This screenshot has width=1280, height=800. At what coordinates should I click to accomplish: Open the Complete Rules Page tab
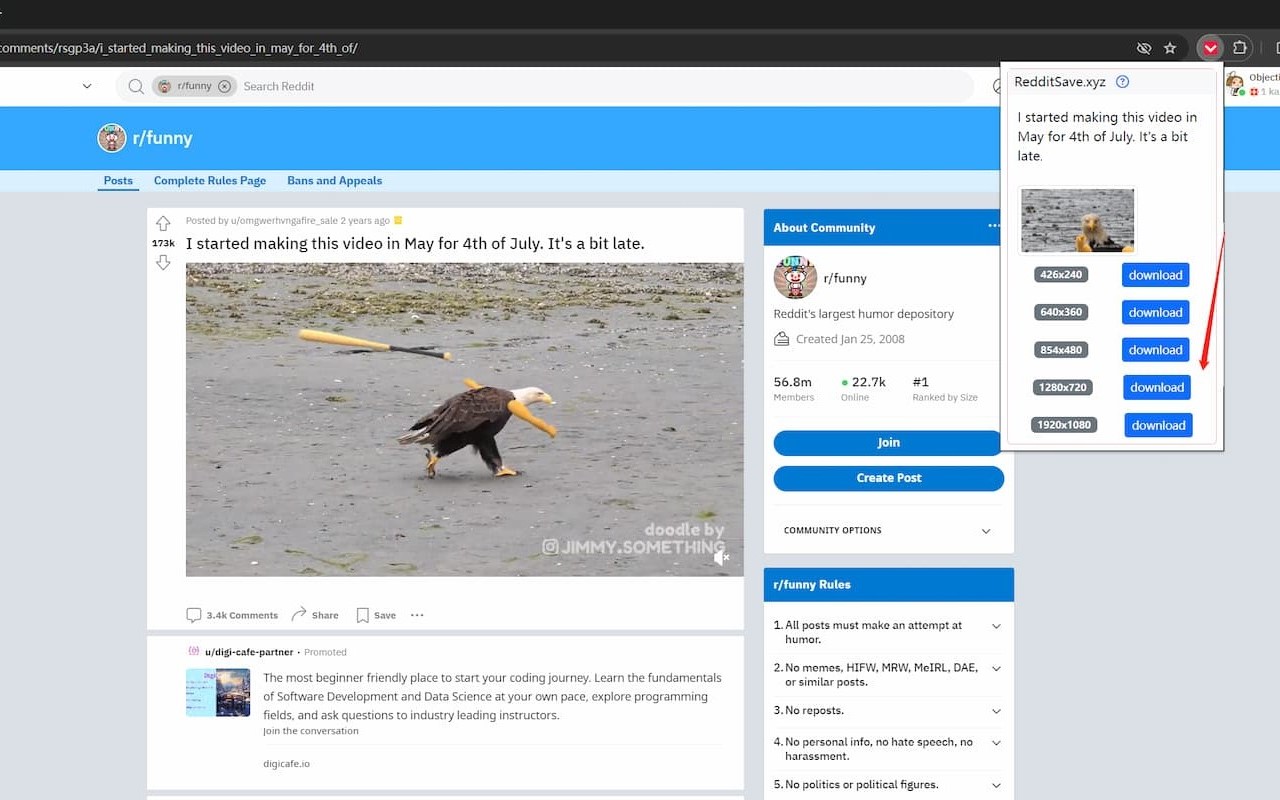click(x=210, y=181)
